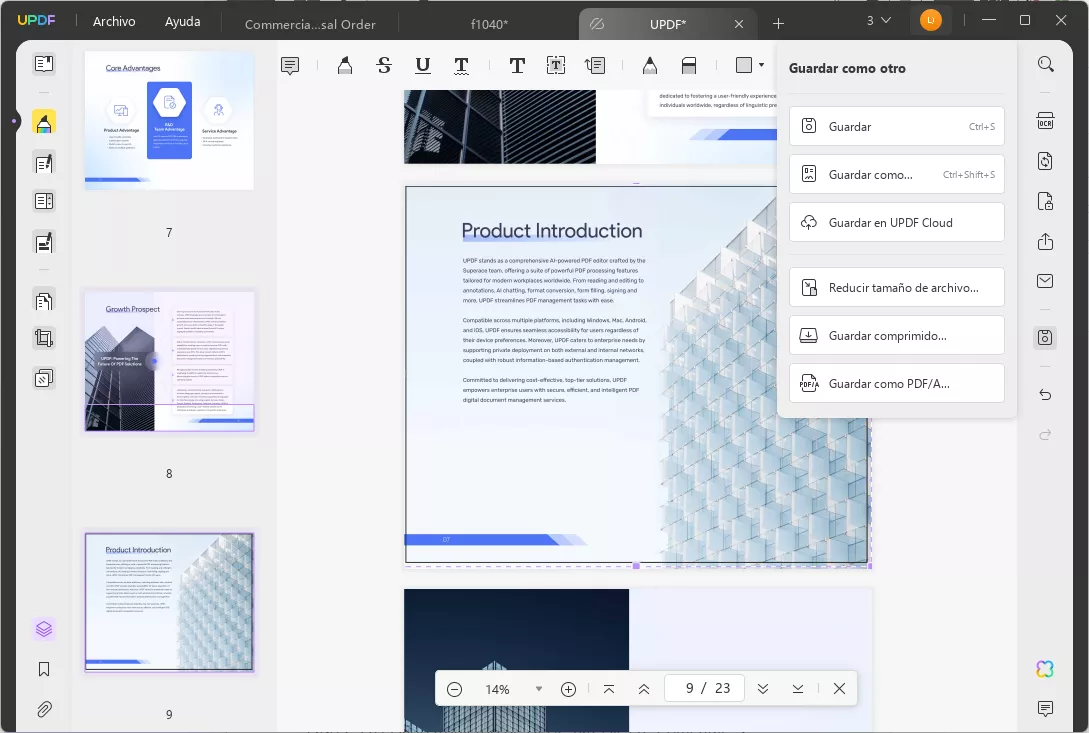Open page 8 Growth Prospect thumbnail
The width and height of the screenshot is (1089, 733).
[x=169, y=361]
